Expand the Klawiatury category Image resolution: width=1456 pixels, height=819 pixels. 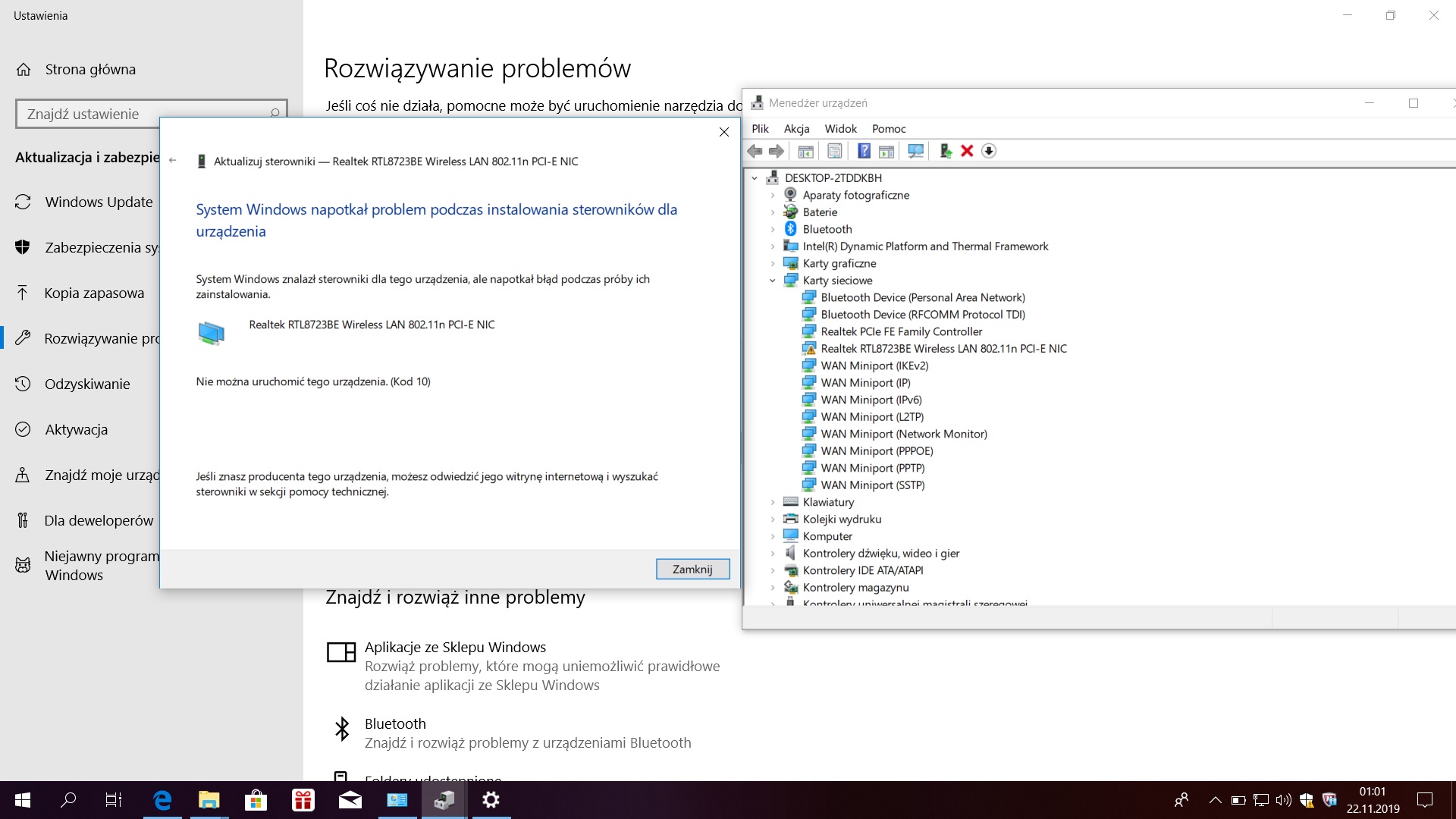773,502
